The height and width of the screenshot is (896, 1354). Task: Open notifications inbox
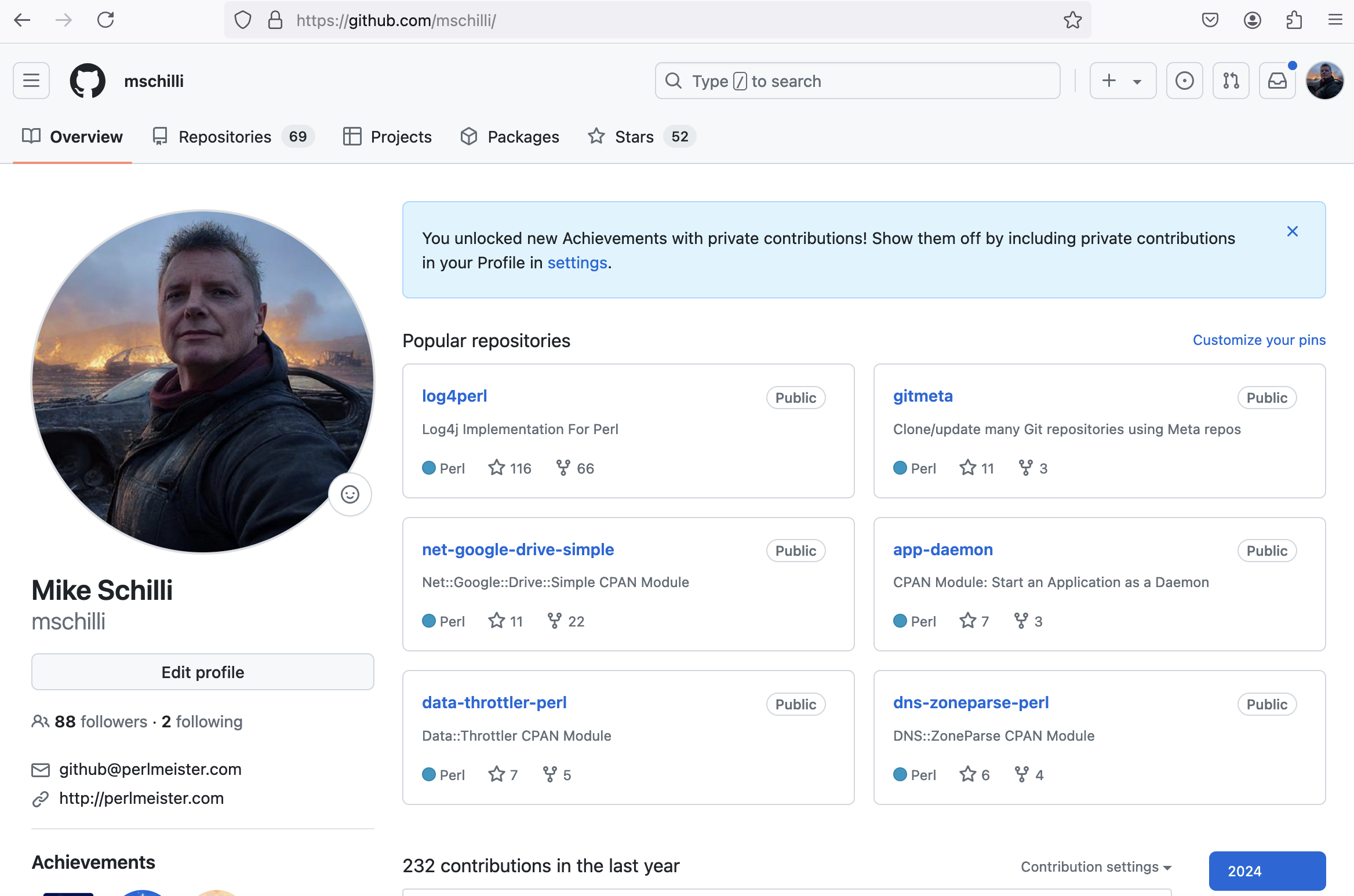pyautogui.click(x=1277, y=81)
